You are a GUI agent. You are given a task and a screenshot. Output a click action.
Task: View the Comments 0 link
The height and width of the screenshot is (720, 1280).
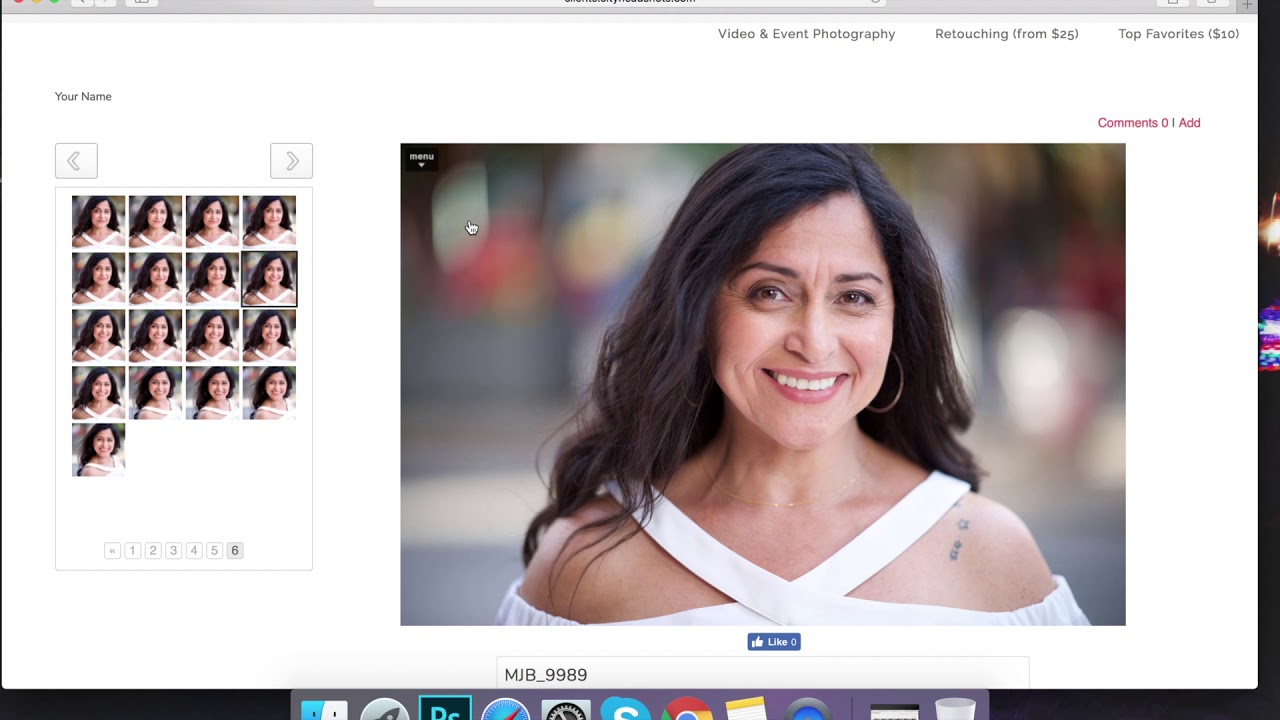(1132, 123)
